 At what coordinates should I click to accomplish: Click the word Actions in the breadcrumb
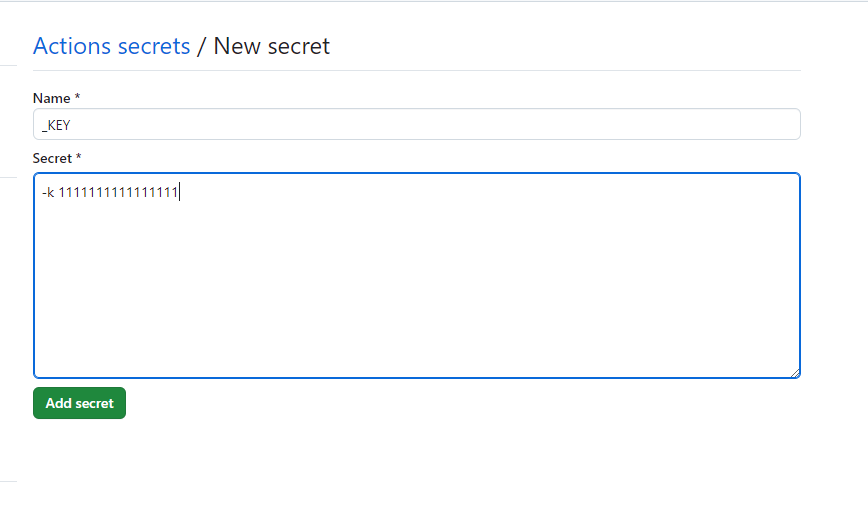pos(72,46)
